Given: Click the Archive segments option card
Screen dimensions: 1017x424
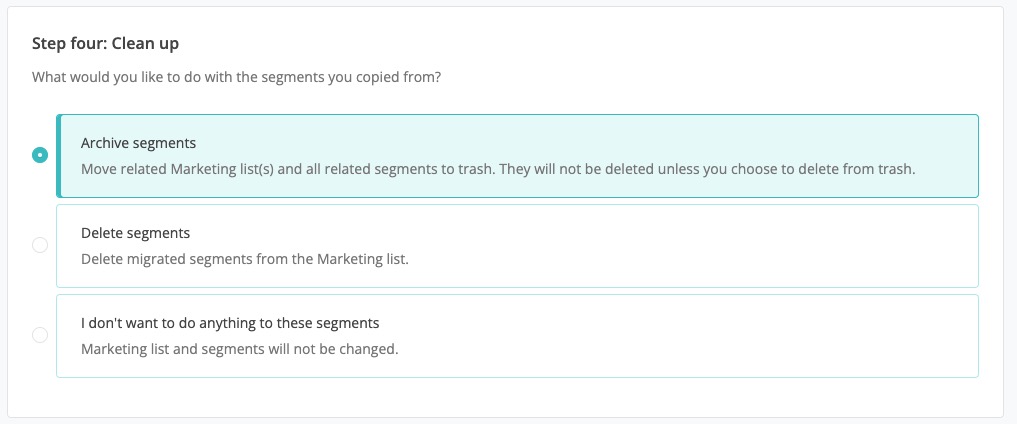Looking at the screenshot, I should [x=518, y=156].
